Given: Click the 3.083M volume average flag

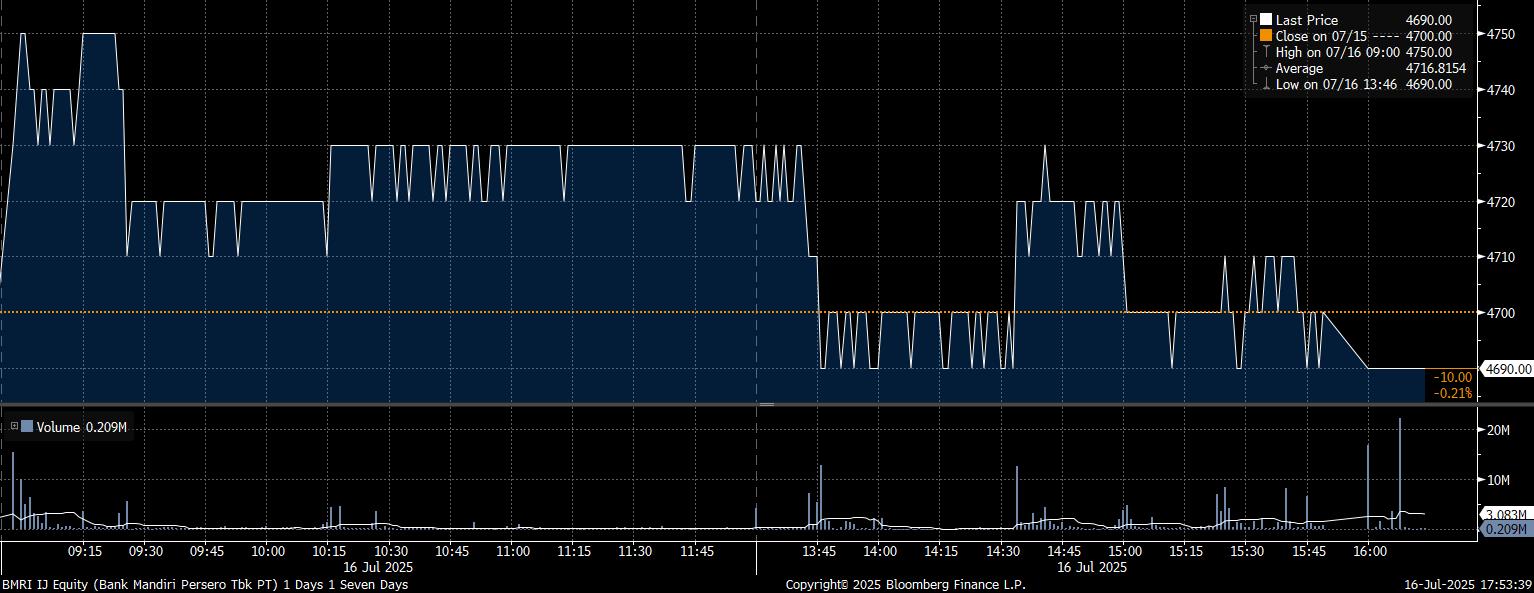Looking at the screenshot, I should 1506,515.
